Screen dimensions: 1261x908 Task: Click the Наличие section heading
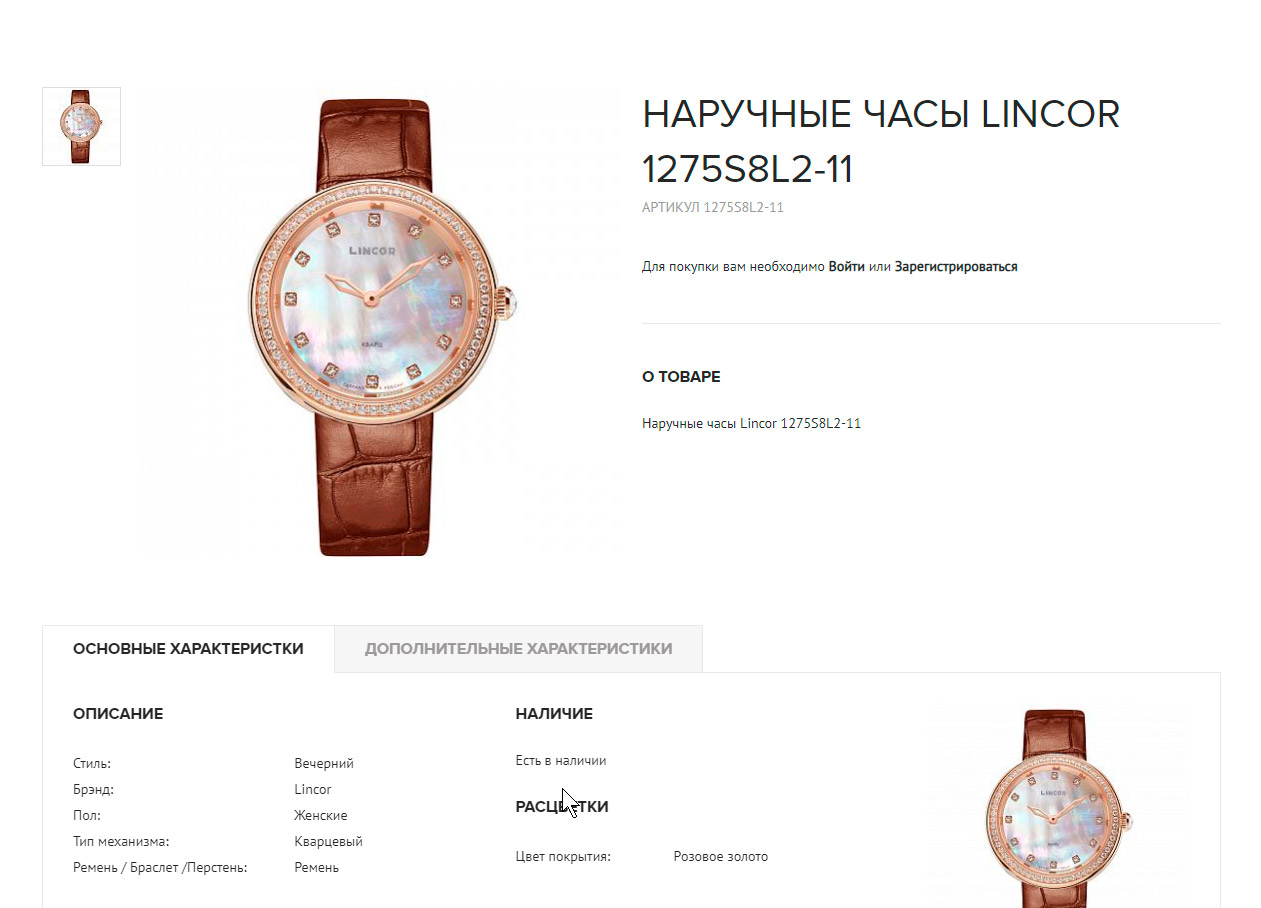(554, 714)
